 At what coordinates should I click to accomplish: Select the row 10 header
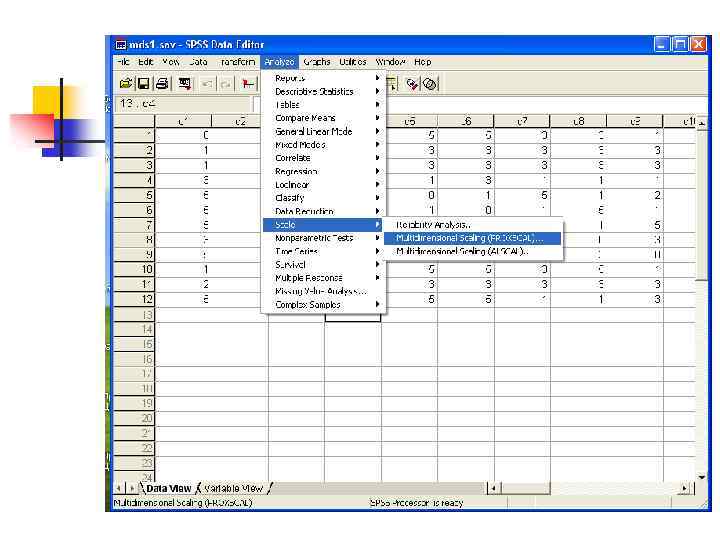[134, 269]
